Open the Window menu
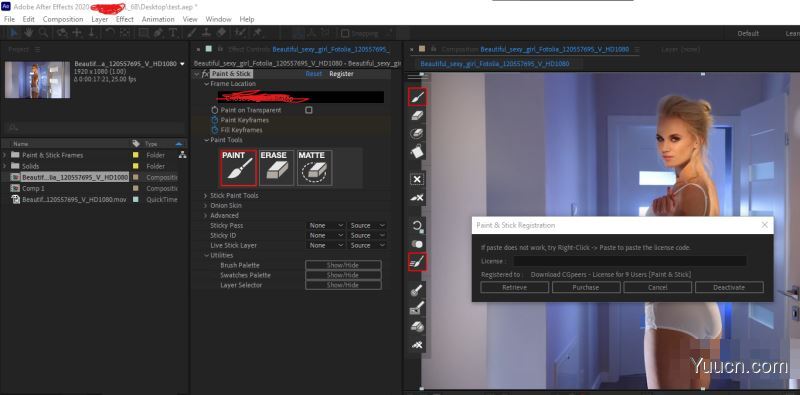 pyautogui.click(x=218, y=19)
